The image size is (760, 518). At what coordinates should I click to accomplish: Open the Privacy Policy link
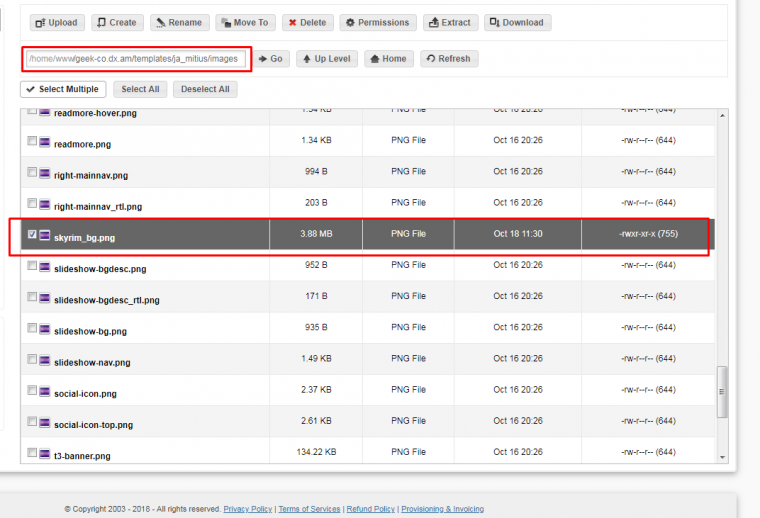[x=247, y=509]
